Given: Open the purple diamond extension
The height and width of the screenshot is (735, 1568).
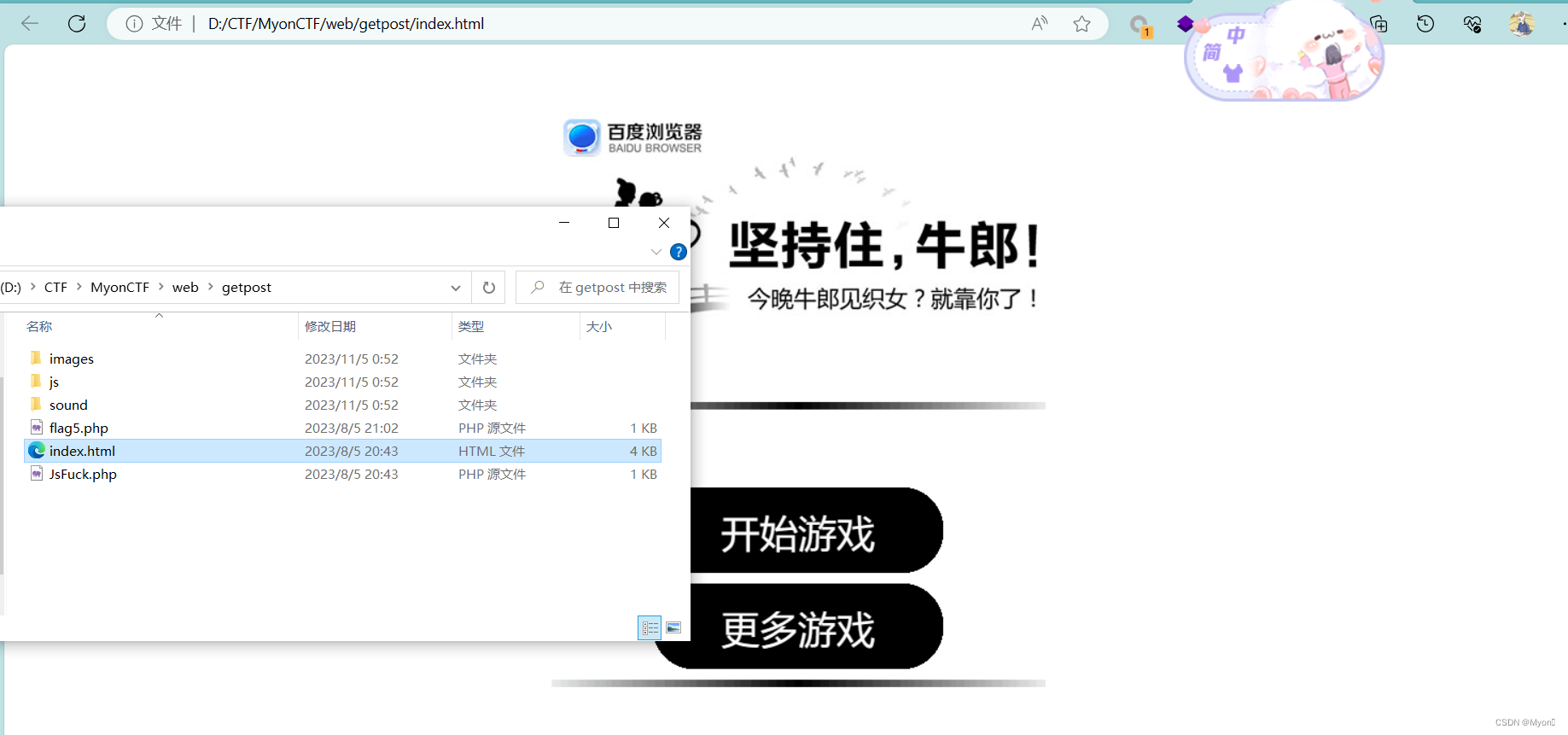Looking at the screenshot, I should pos(1186,23).
